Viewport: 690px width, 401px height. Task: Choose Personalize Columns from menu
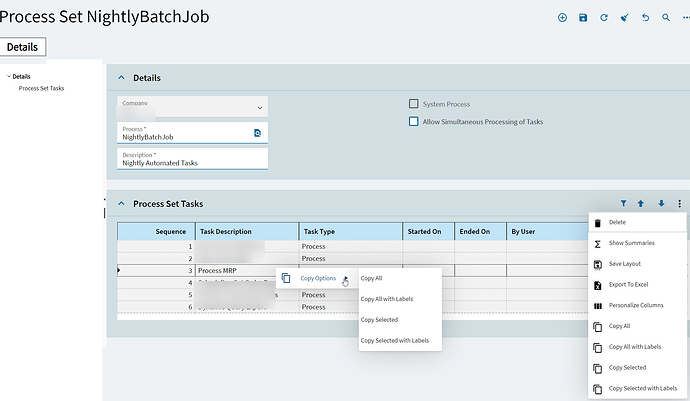pos(636,305)
